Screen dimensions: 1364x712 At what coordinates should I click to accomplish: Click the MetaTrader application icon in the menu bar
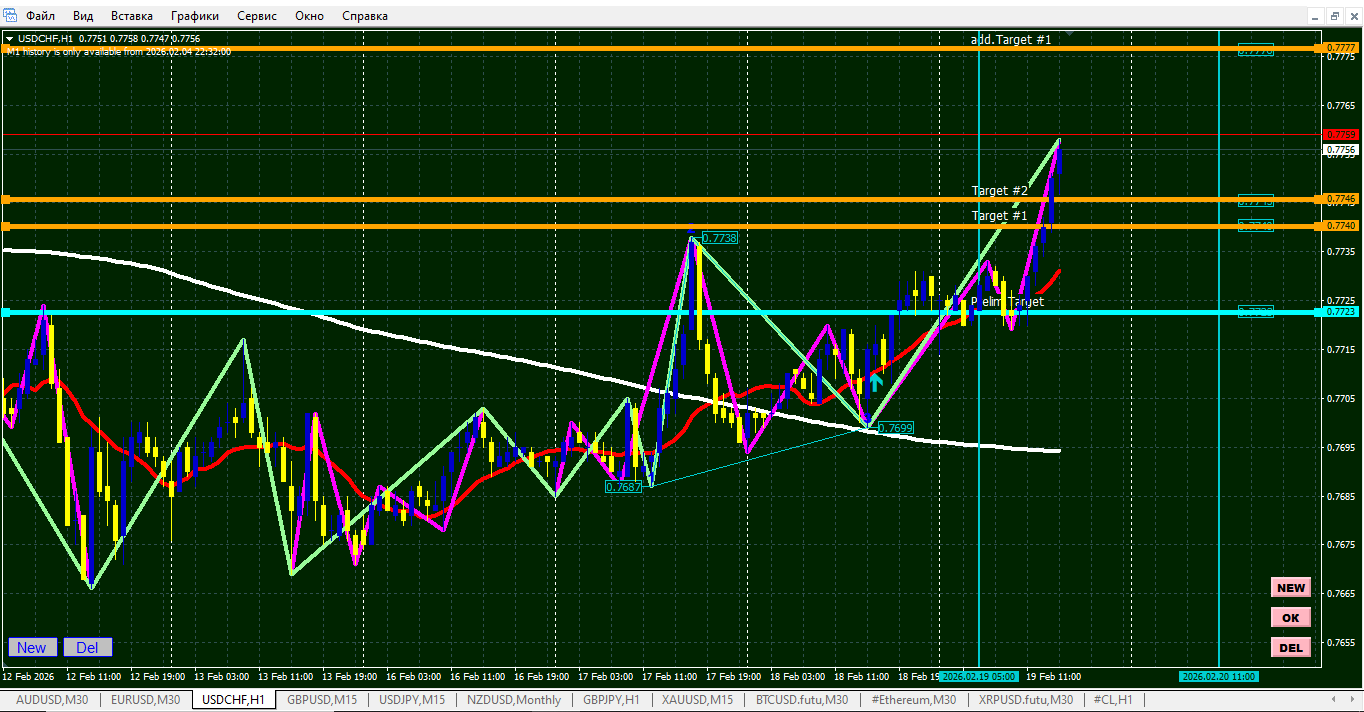pos(10,16)
